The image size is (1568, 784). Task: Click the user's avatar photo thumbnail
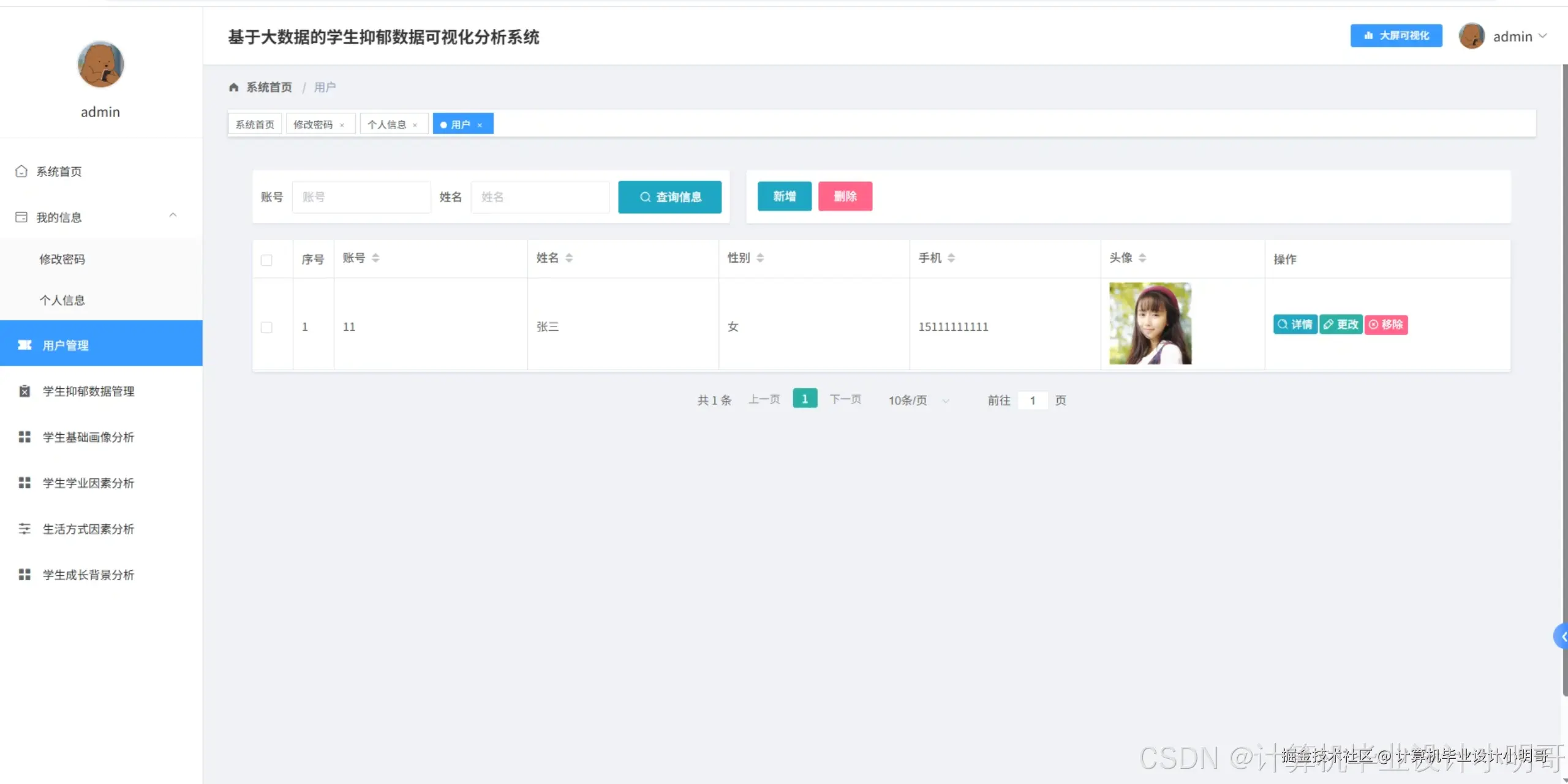click(1150, 324)
